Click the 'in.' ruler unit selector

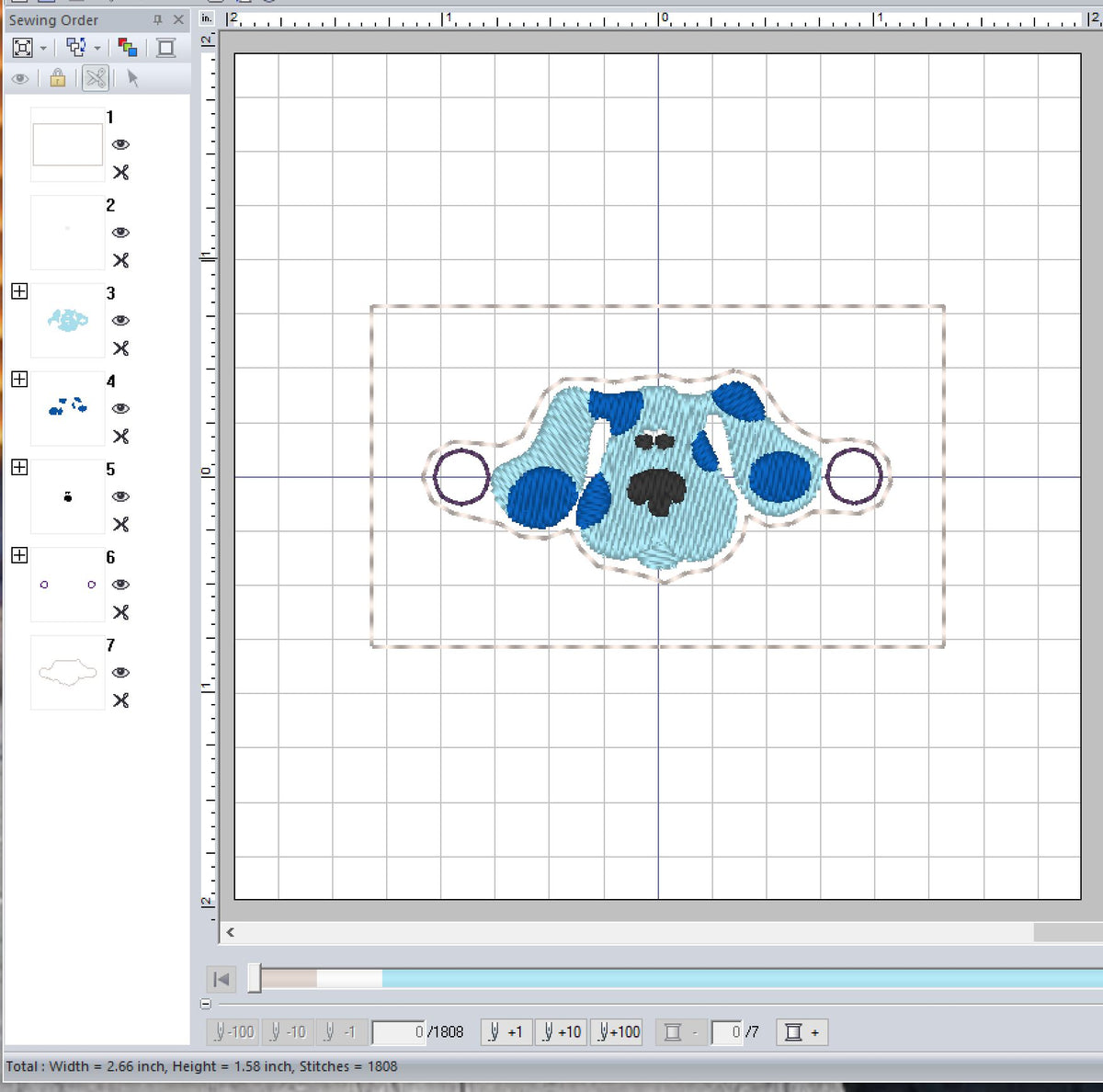click(x=207, y=17)
